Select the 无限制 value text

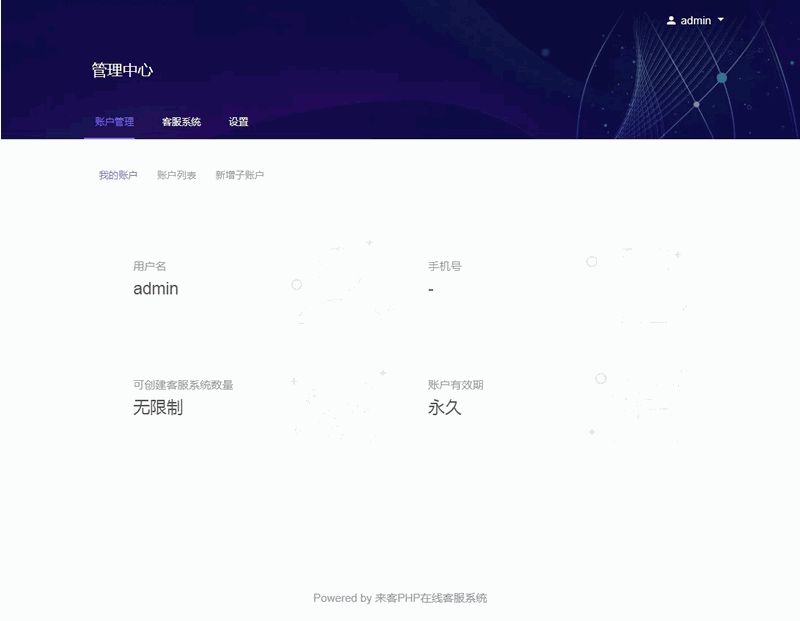click(157, 408)
